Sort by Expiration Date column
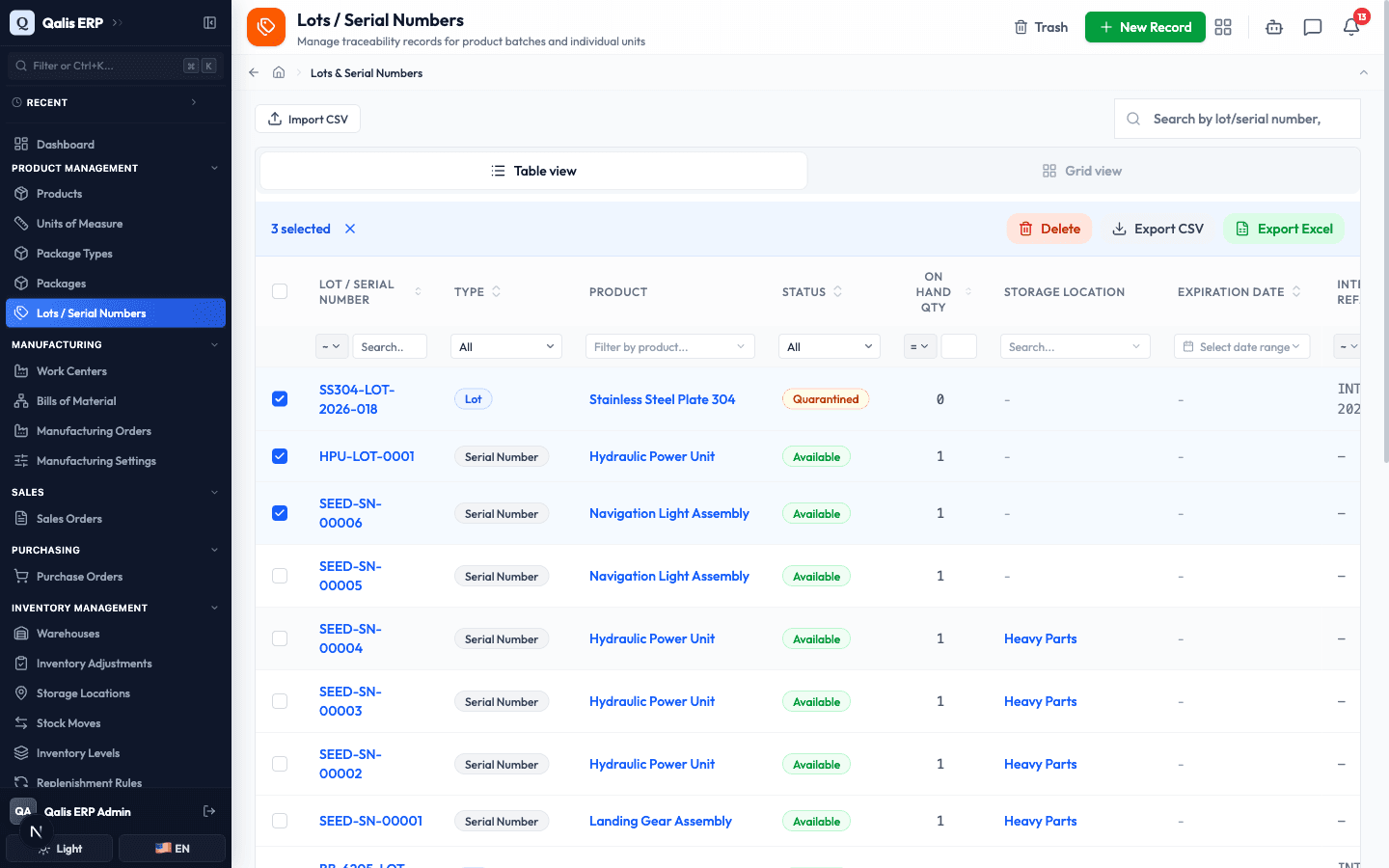1389x868 pixels. click(x=1296, y=291)
